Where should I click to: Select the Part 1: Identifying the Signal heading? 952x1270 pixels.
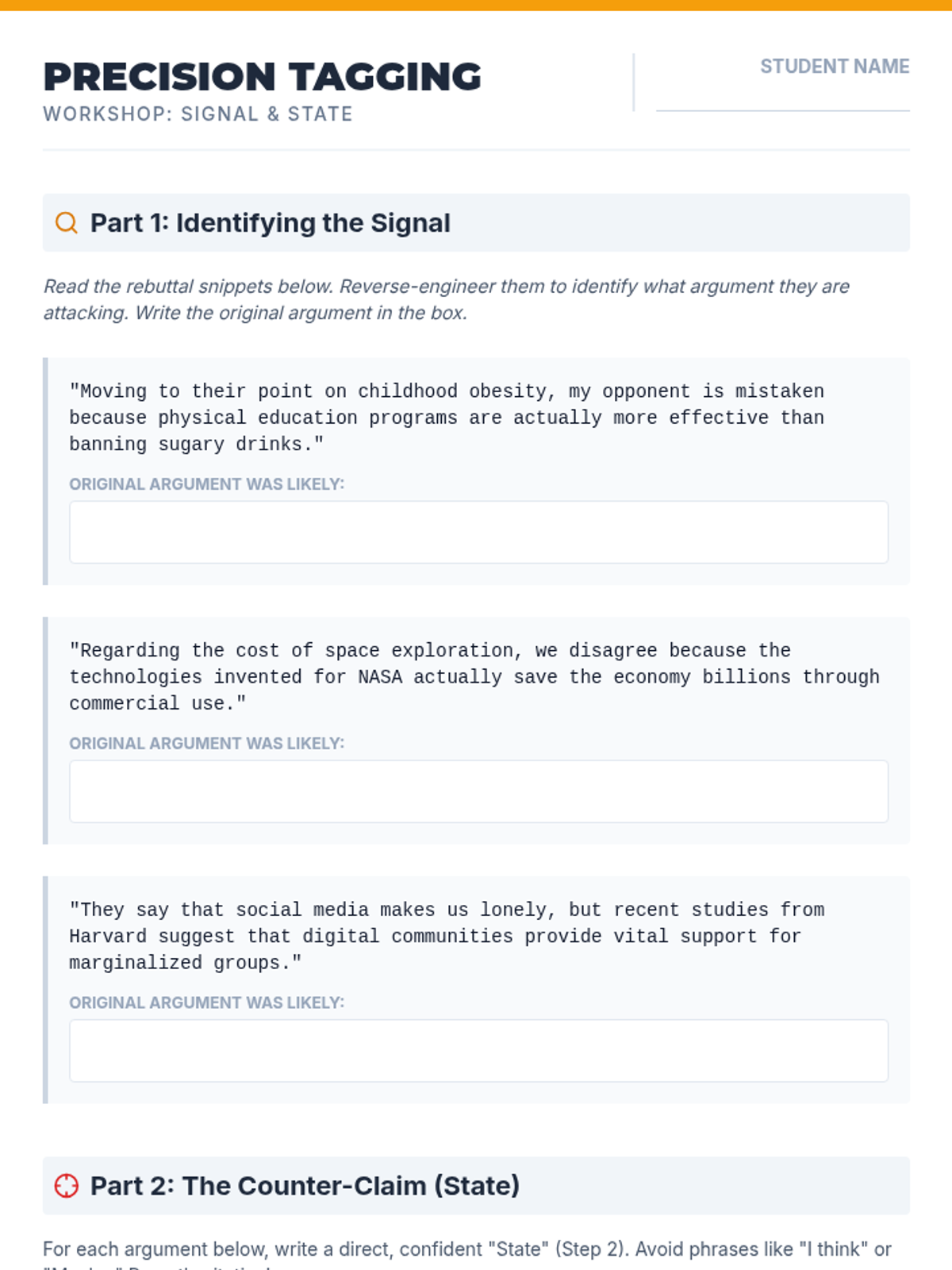click(x=270, y=223)
